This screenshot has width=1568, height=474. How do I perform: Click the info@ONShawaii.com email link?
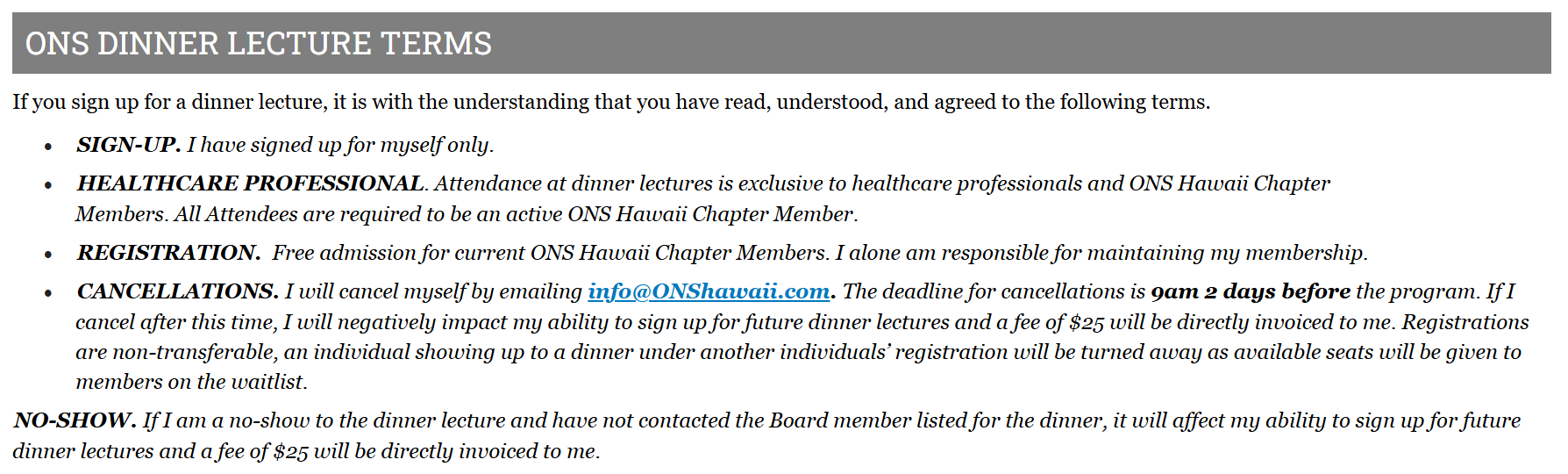click(x=708, y=291)
